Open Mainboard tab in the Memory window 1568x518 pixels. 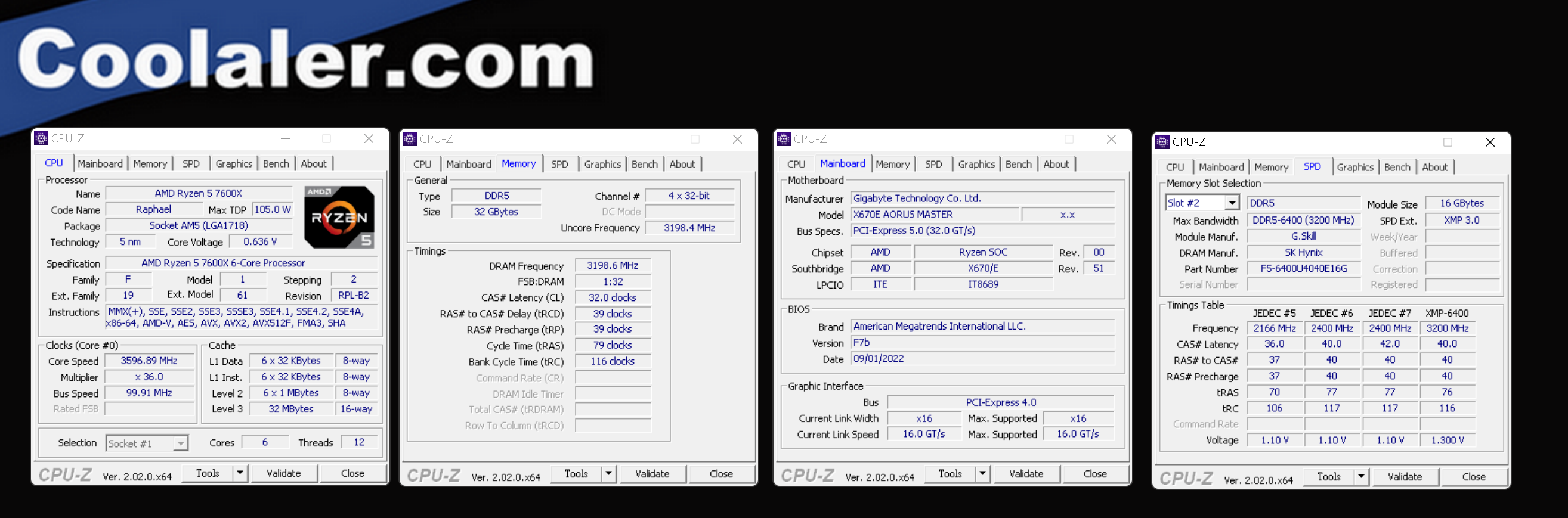click(x=469, y=165)
